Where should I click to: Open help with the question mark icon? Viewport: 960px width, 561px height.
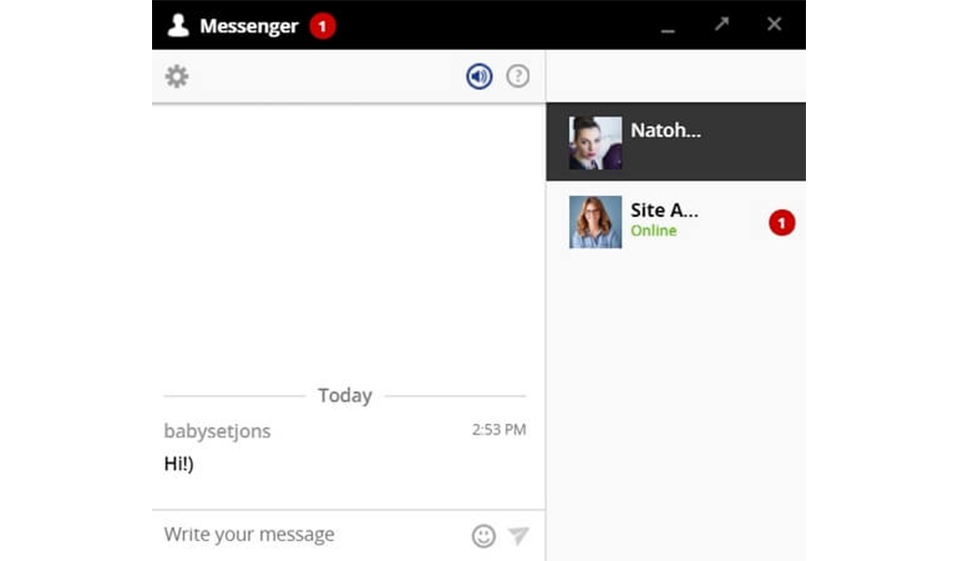(x=518, y=77)
